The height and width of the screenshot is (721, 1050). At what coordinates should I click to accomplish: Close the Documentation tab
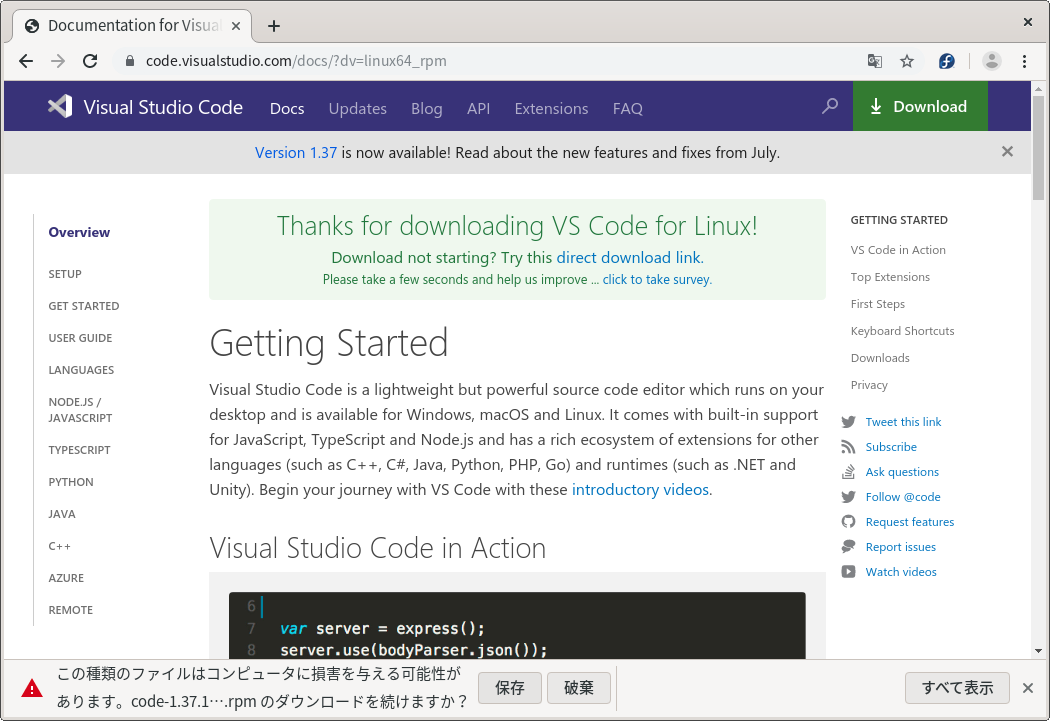click(x=236, y=26)
